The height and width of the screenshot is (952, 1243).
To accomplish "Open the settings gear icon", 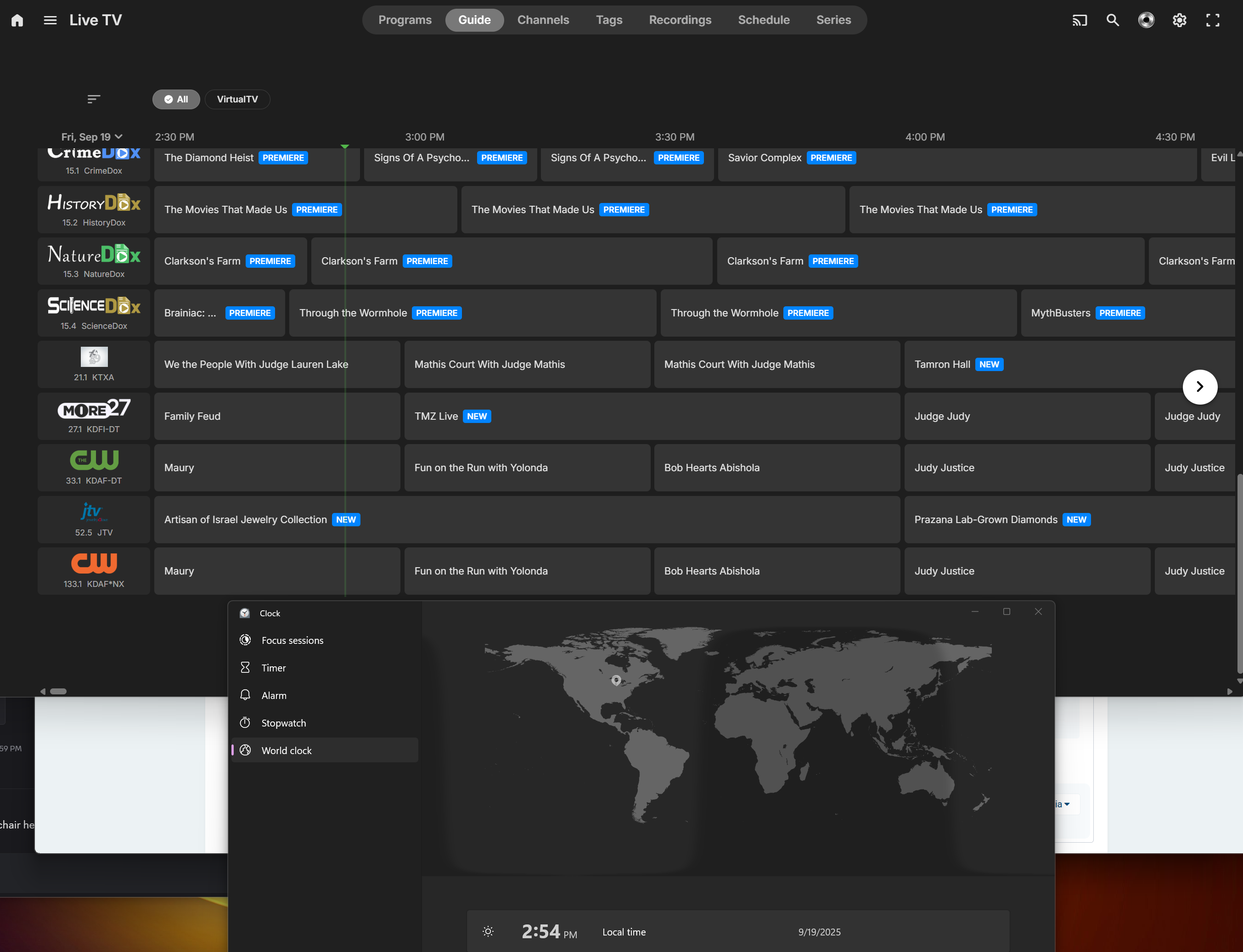I will tap(1179, 20).
